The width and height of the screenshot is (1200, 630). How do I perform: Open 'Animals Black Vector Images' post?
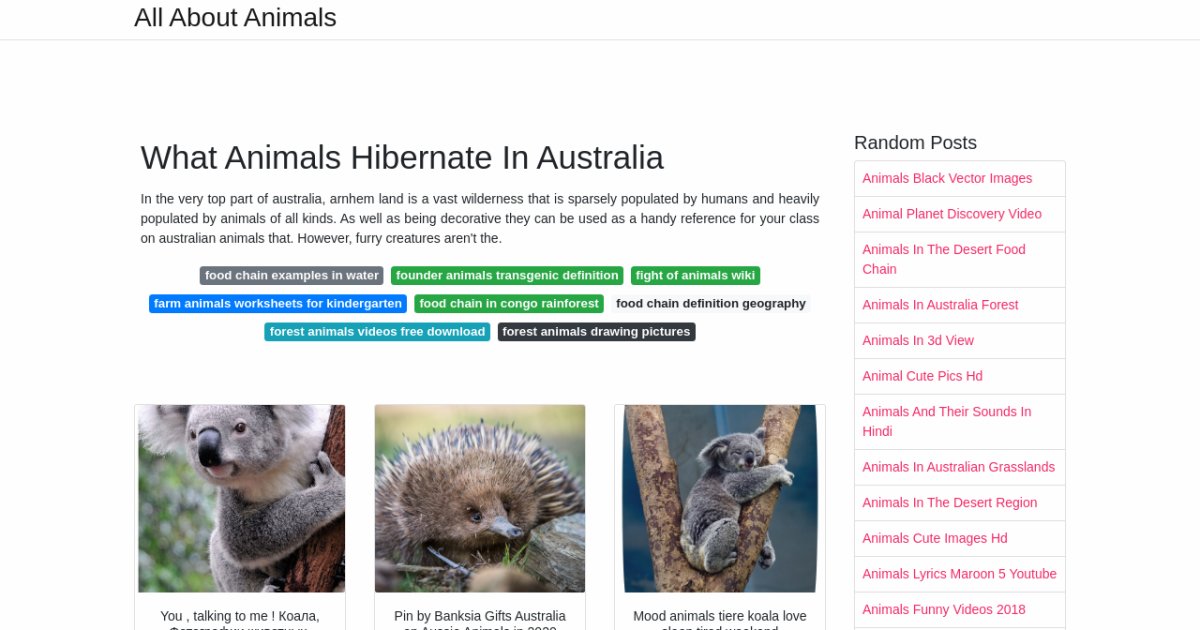coord(947,179)
